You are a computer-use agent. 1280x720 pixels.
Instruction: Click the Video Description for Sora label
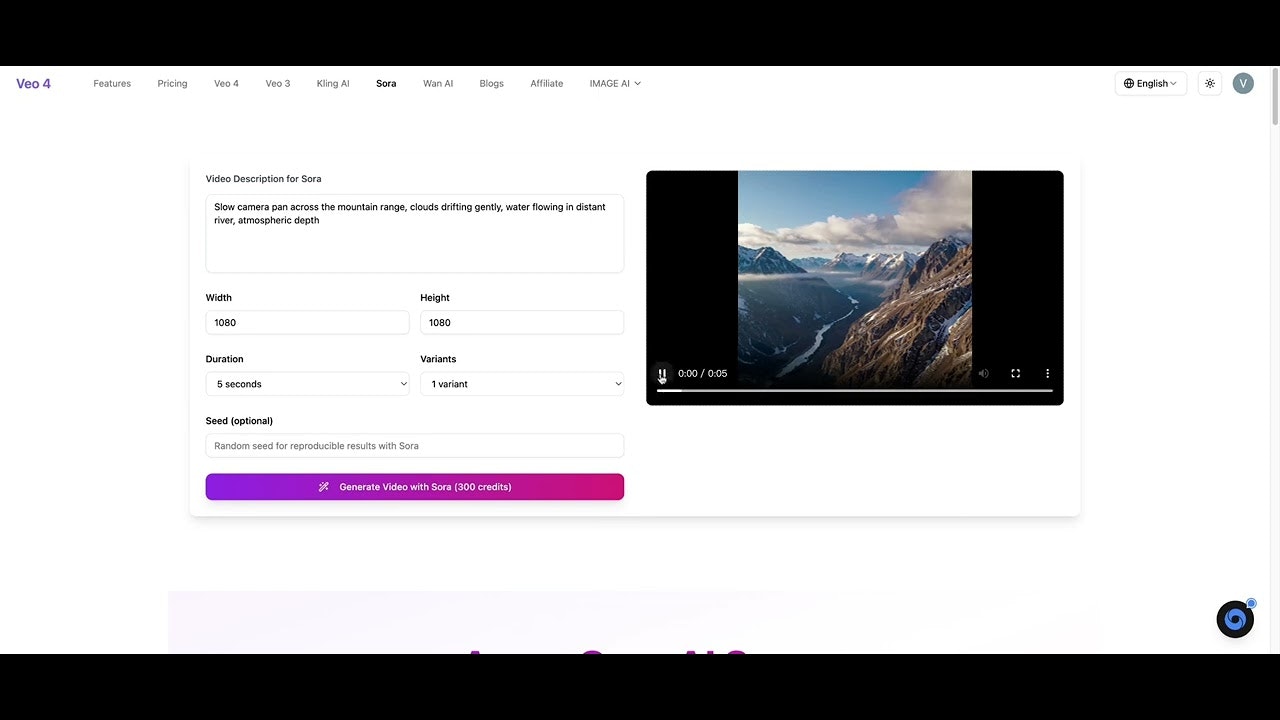pyautogui.click(x=263, y=179)
